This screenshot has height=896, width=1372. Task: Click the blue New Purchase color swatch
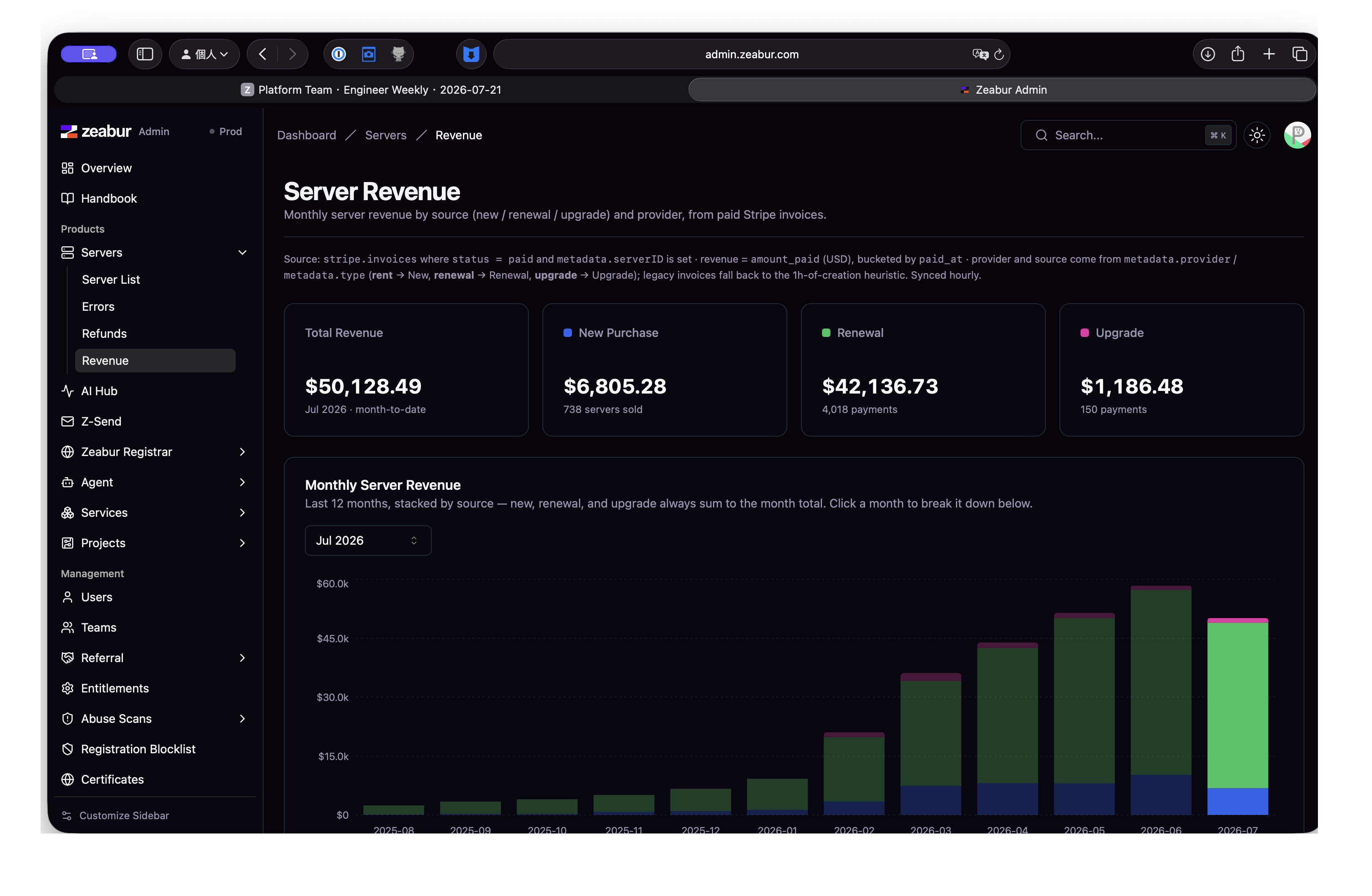[x=568, y=333]
